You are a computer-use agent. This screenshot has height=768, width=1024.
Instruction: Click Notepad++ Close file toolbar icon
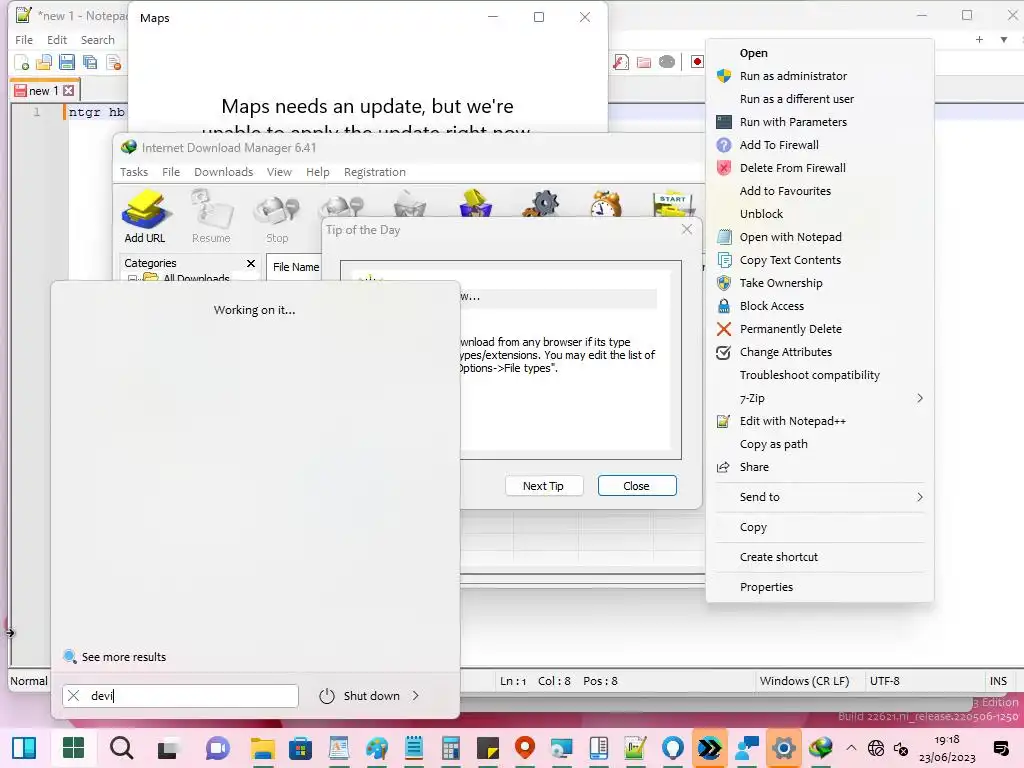(114, 62)
